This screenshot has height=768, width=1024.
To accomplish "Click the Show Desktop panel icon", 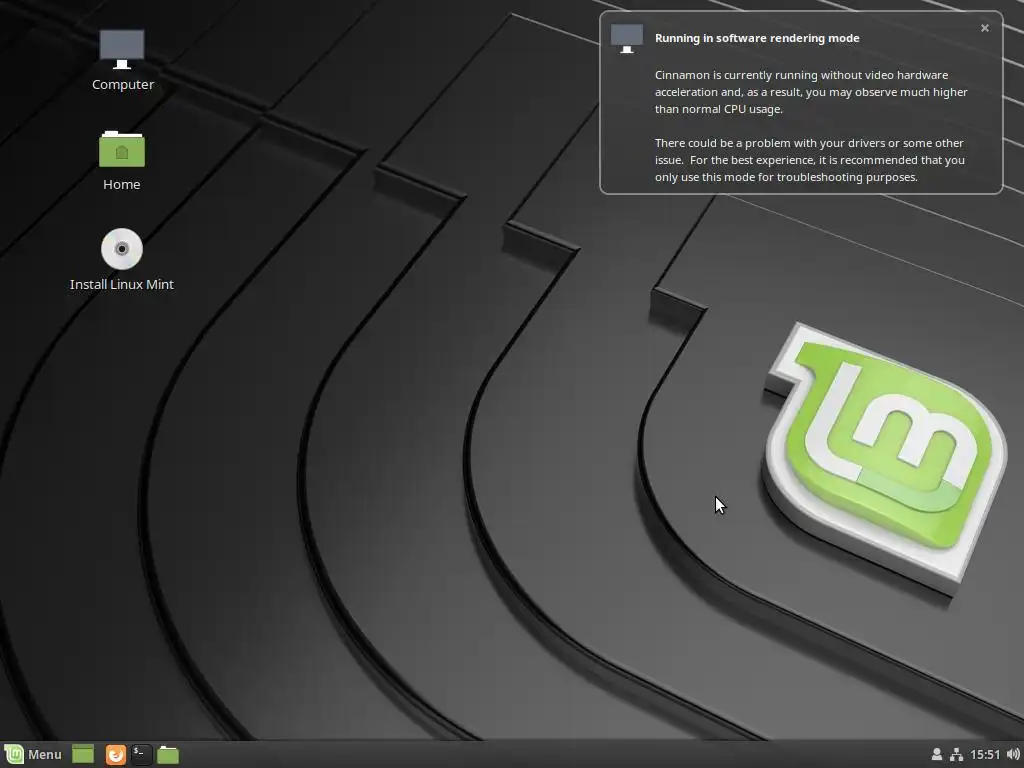I will point(83,754).
